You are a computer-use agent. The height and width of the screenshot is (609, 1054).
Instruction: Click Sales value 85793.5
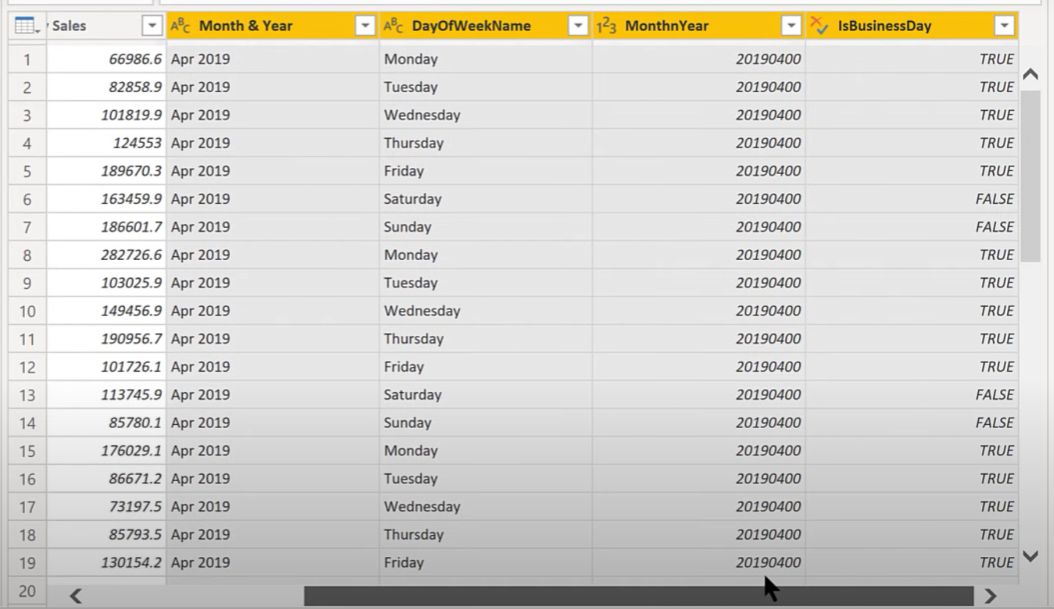[x=135, y=534]
